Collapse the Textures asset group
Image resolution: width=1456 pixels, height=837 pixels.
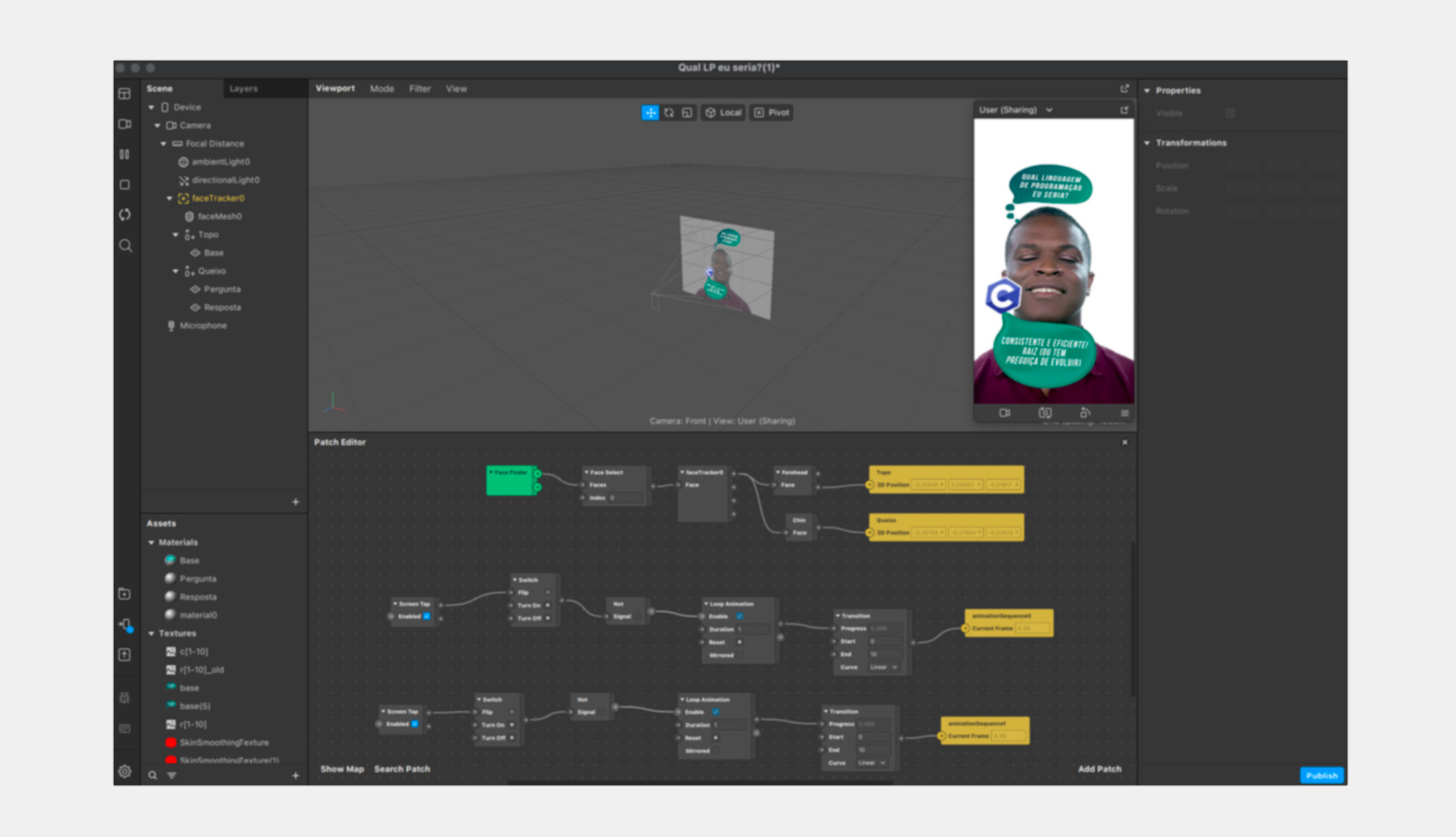click(152, 634)
